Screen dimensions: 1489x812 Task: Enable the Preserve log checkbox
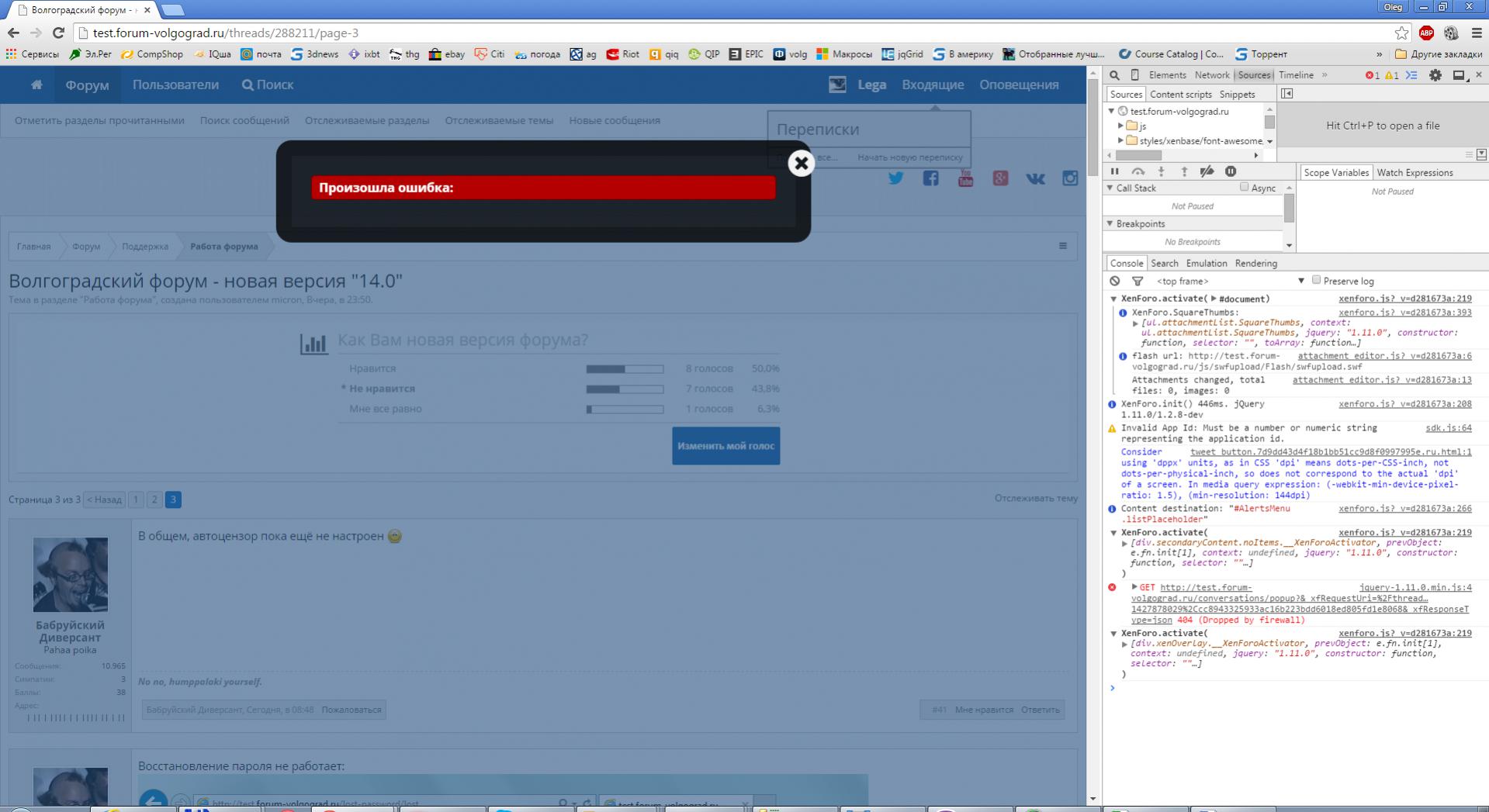click(1316, 280)
